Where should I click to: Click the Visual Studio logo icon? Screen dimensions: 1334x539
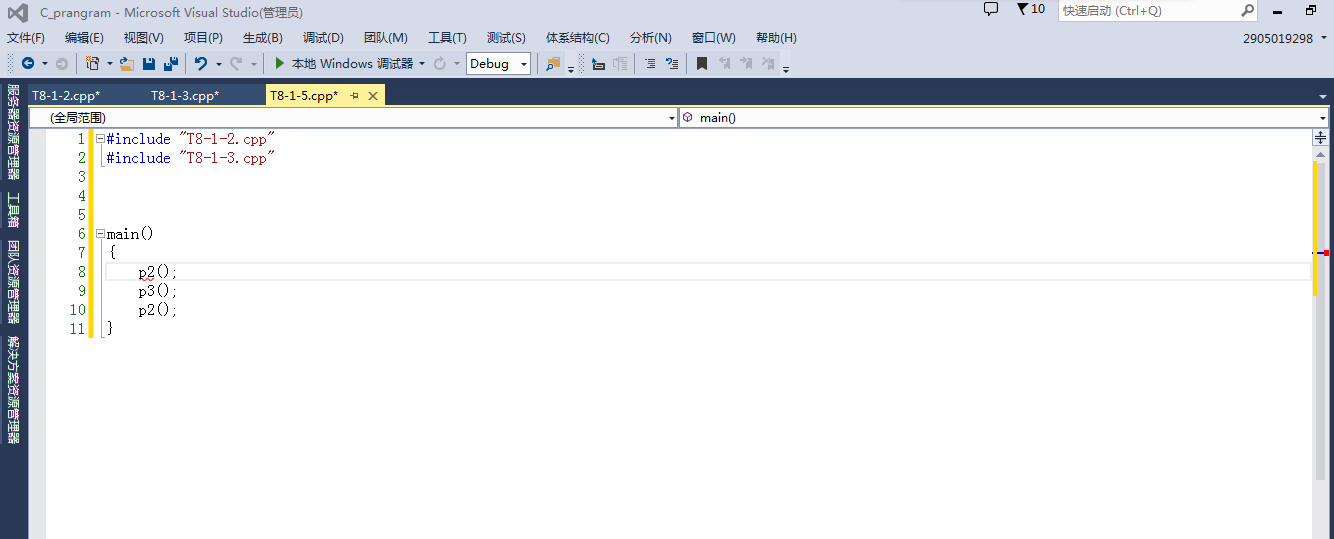coord(17,12)
